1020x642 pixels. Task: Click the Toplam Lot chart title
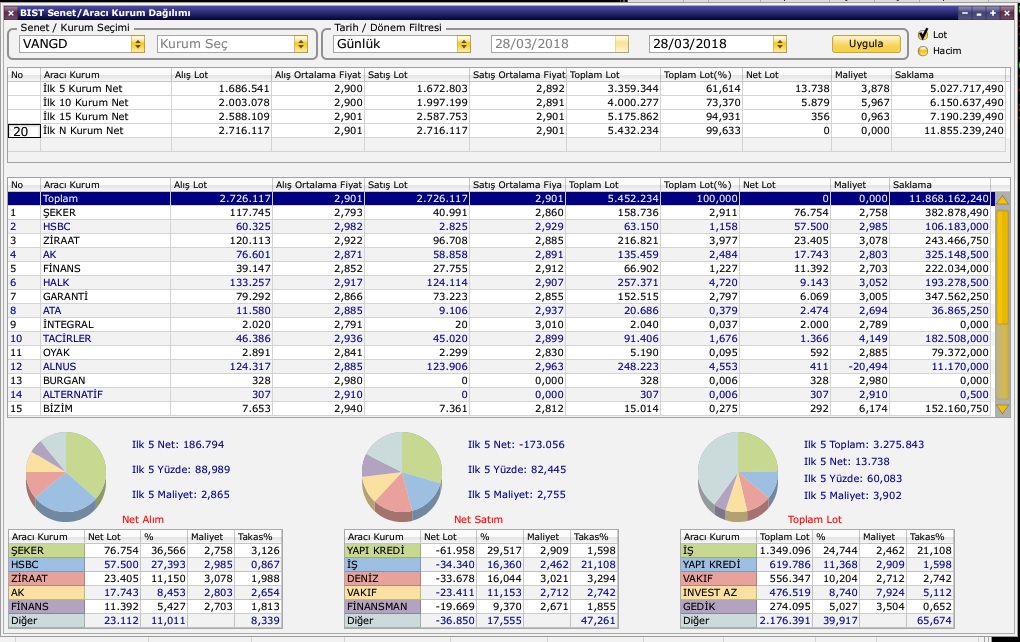click(814, 519)
